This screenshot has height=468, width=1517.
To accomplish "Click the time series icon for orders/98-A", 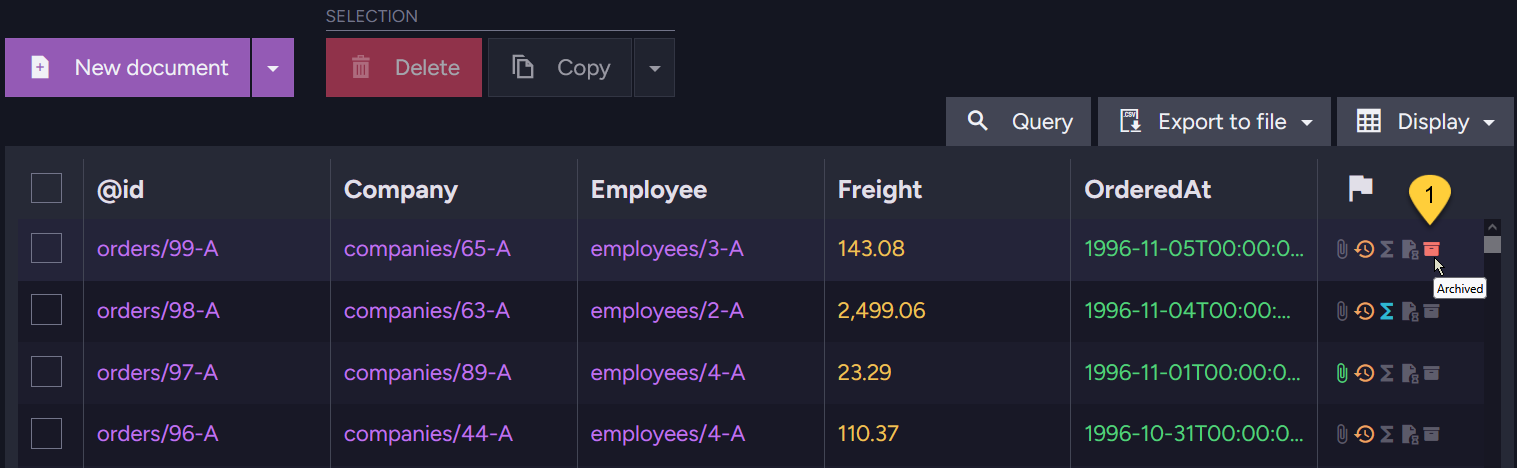I will tap(1410, 311).
